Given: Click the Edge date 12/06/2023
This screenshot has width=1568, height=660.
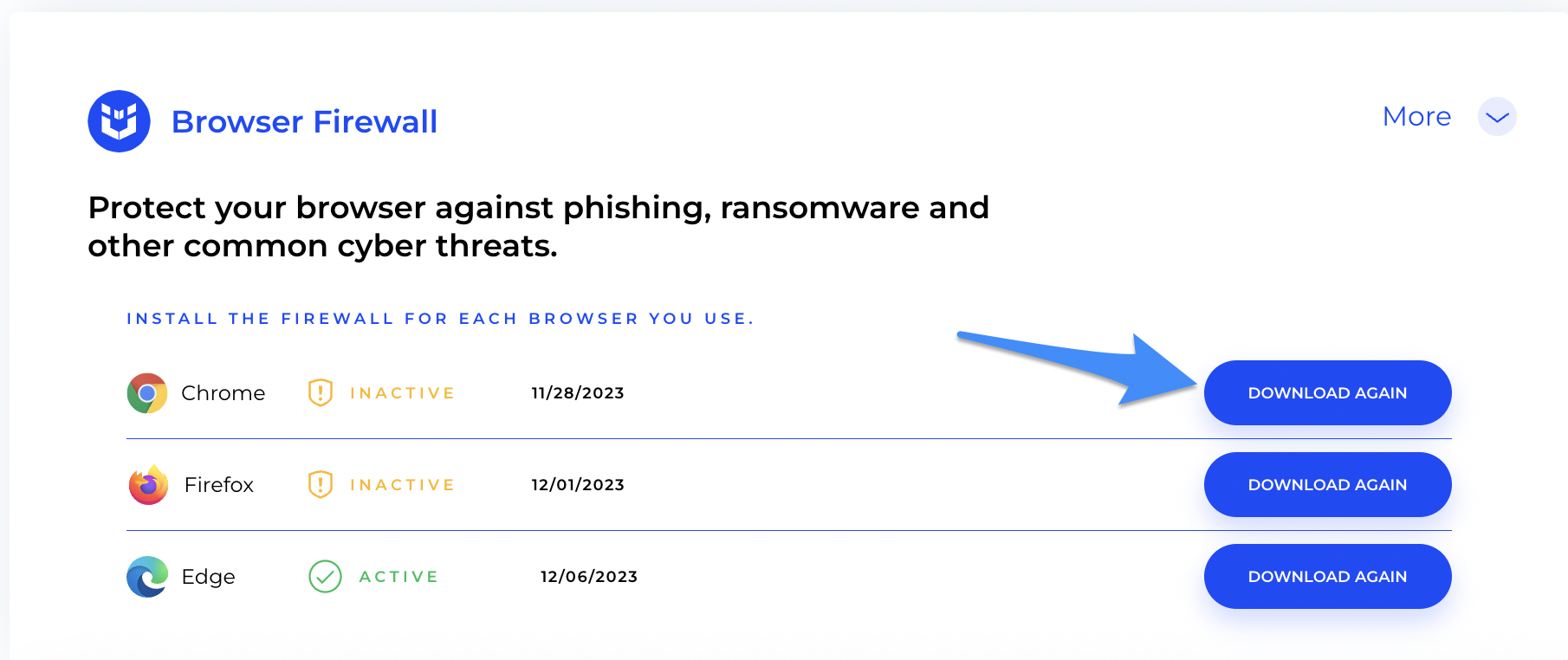Looking at the screenshot, I should (589, 577).
